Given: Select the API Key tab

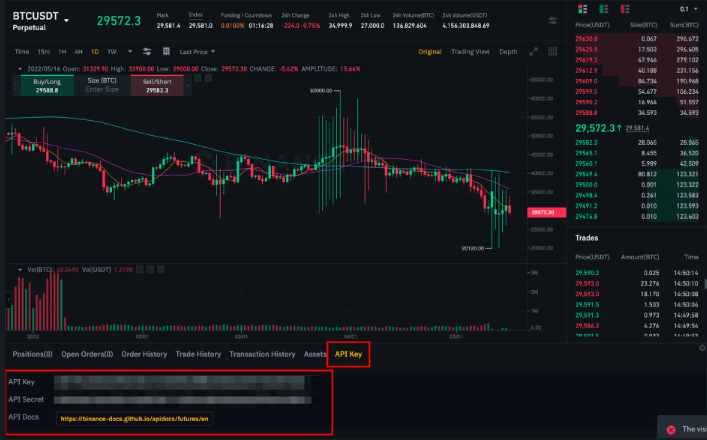Looking at the screenshot, I should (349, 354).
